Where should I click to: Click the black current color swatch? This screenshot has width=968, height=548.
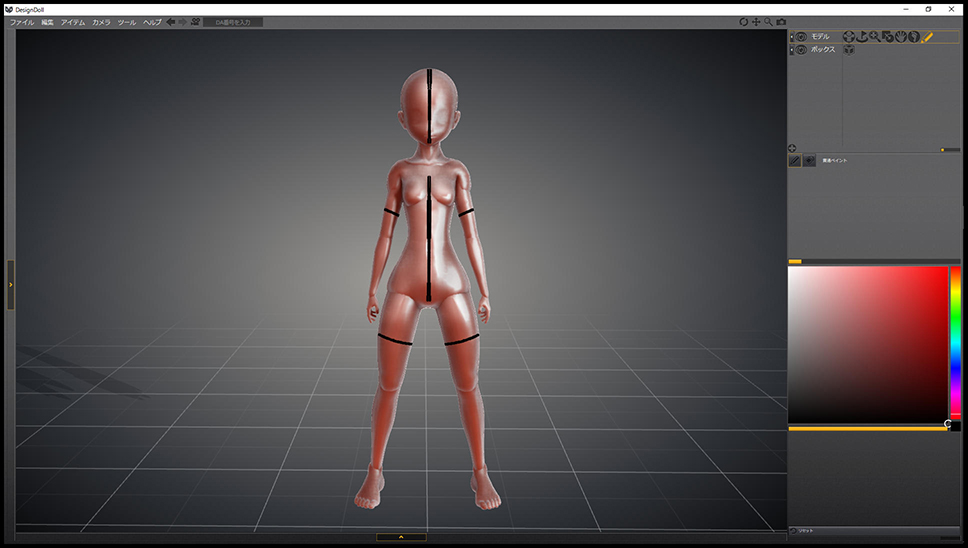(x=955, y=426)
